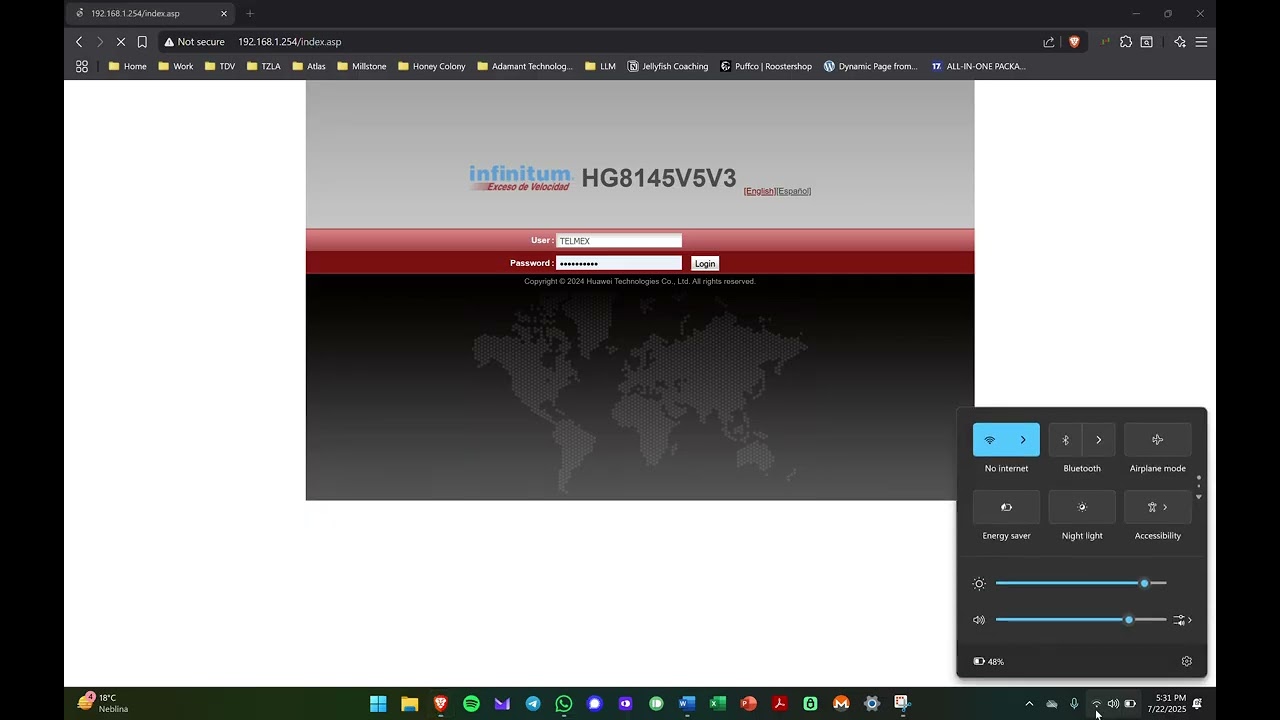Open the Adamant Technolog... bookmarks folder
Screen dimensions: 1280x720
525,66
